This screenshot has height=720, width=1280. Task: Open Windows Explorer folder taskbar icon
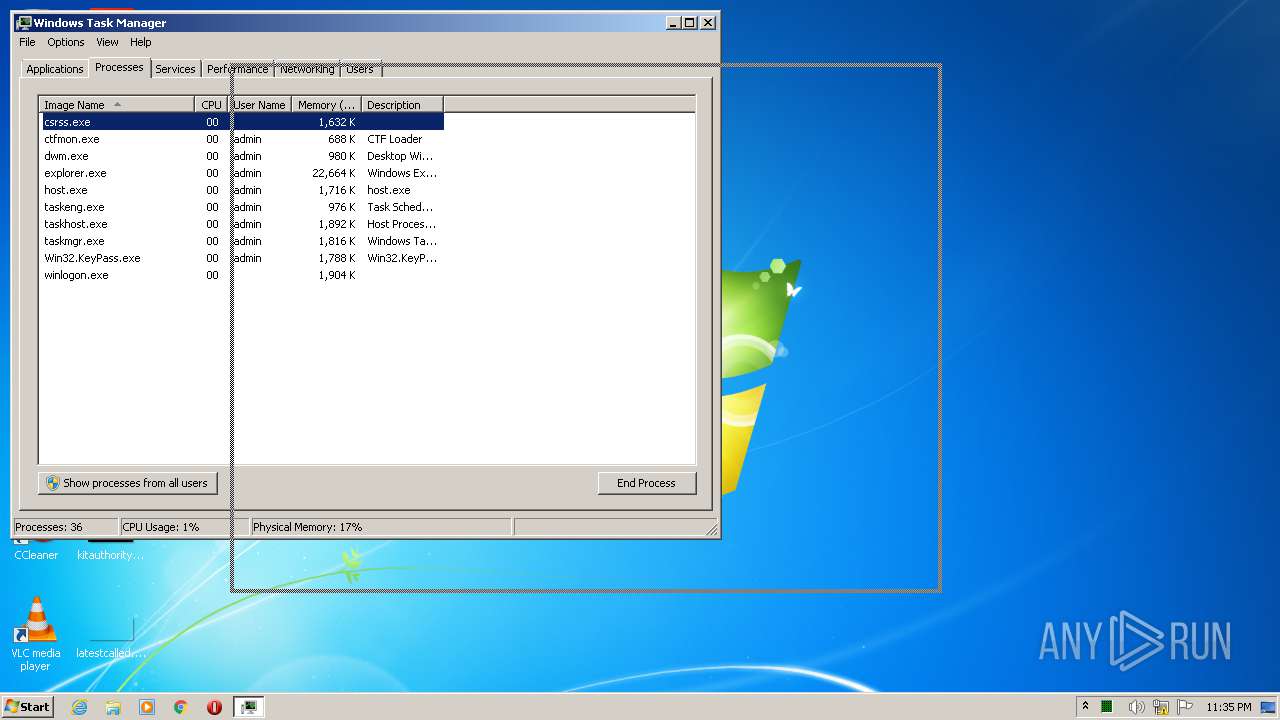[113, 707]
